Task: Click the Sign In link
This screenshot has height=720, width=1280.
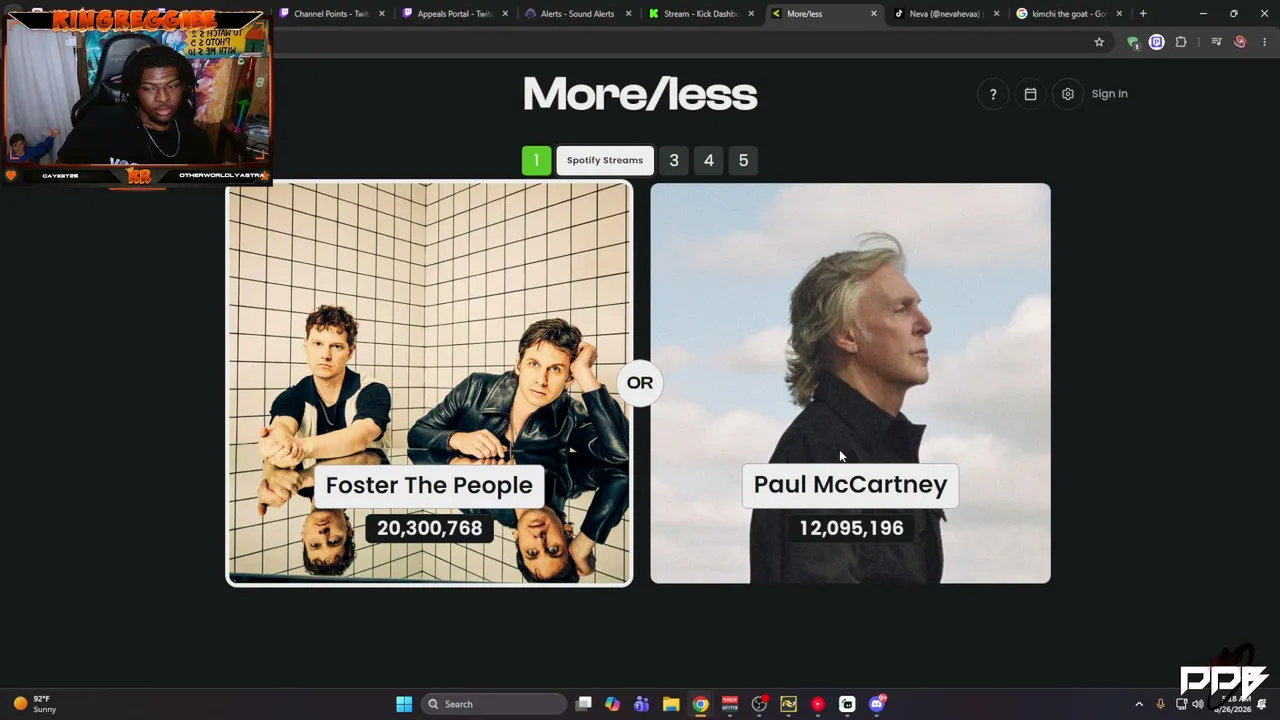Action: (x=1109, y=94)
